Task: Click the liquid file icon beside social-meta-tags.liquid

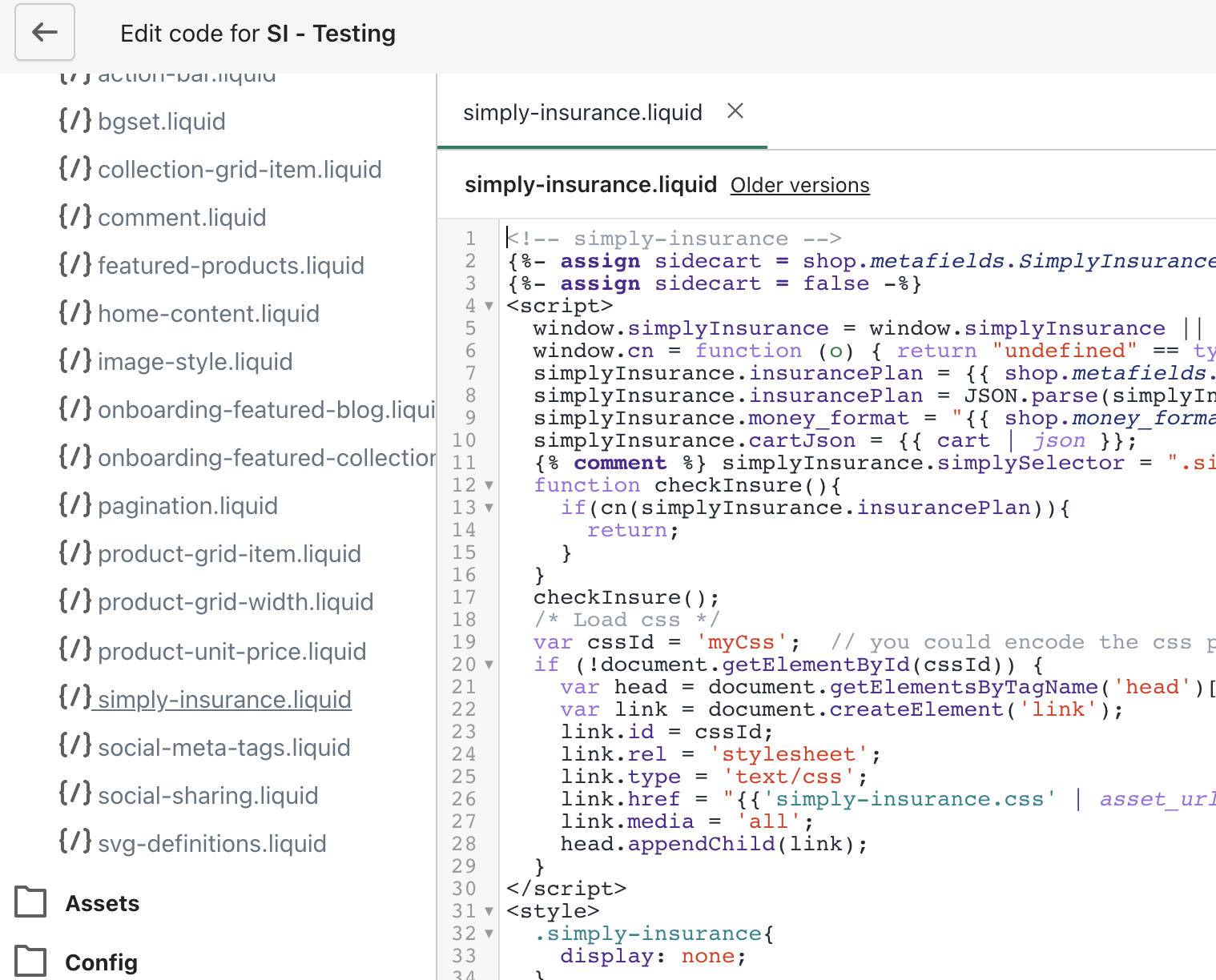Action: point(74,747)
